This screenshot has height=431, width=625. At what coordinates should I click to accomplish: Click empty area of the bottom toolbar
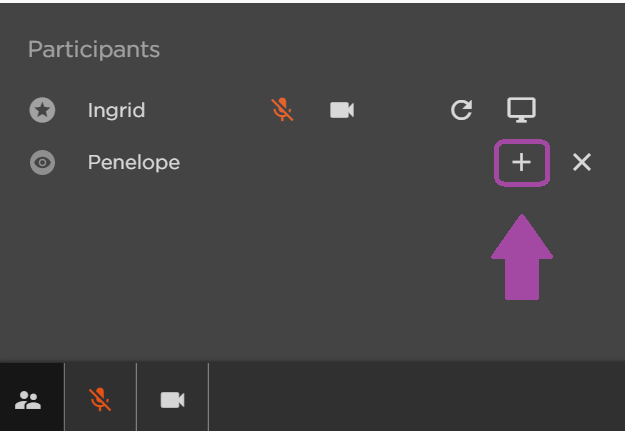pos(417,397)
